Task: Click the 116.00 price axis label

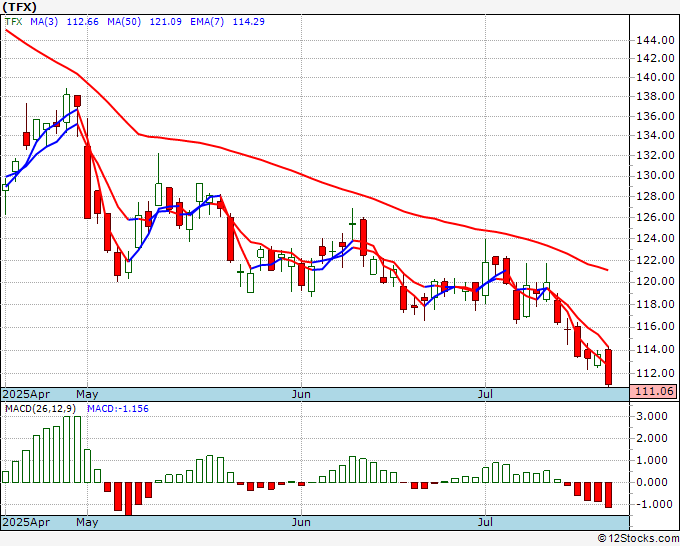Action: pyautogui.click(x=655, y=326)
